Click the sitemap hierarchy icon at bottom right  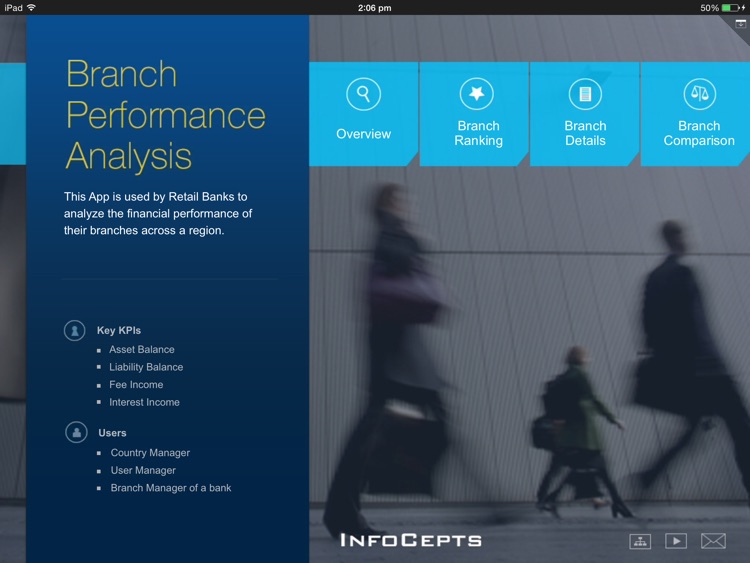click(640, 541)
